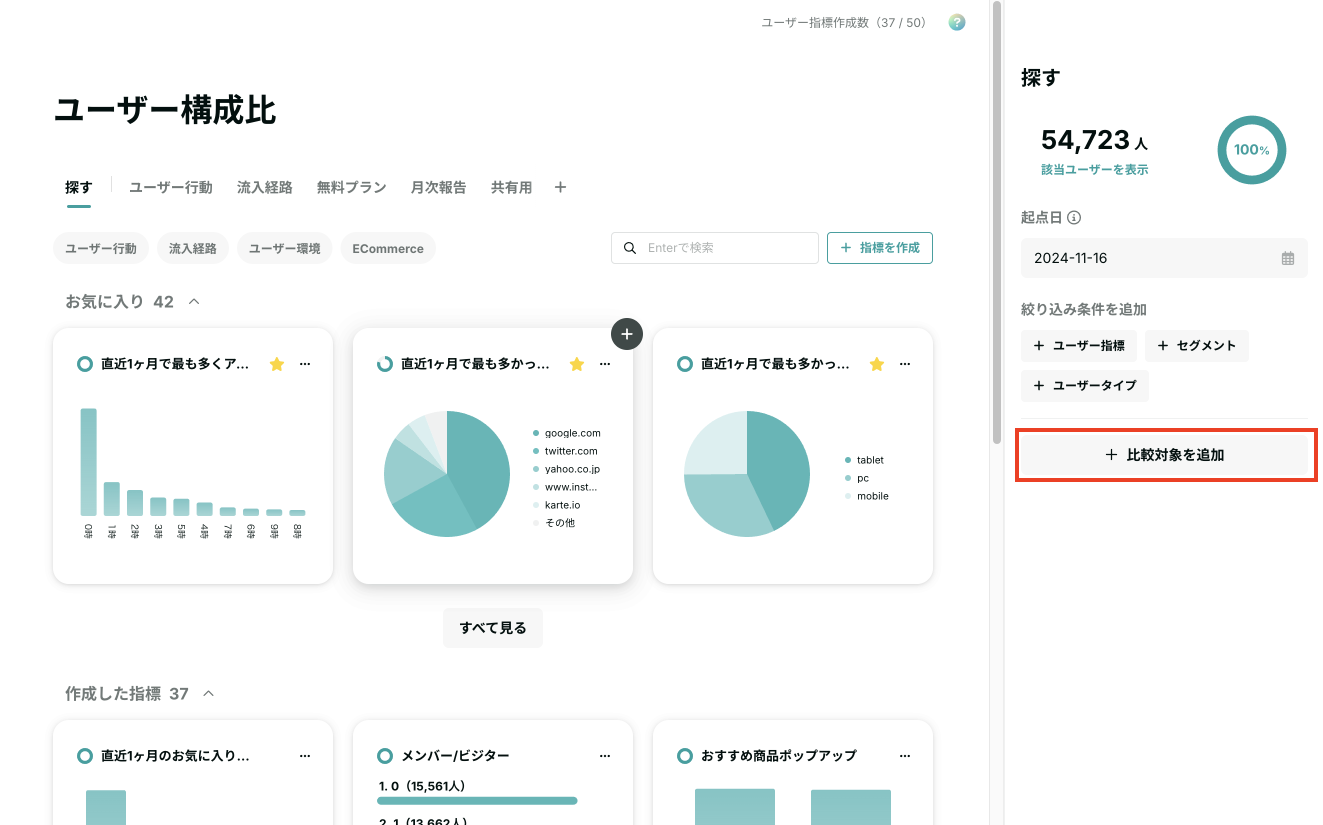Click the karte.io legend entry
The width and height of the screenshot is (1323, 825).
tap(557, 505)
